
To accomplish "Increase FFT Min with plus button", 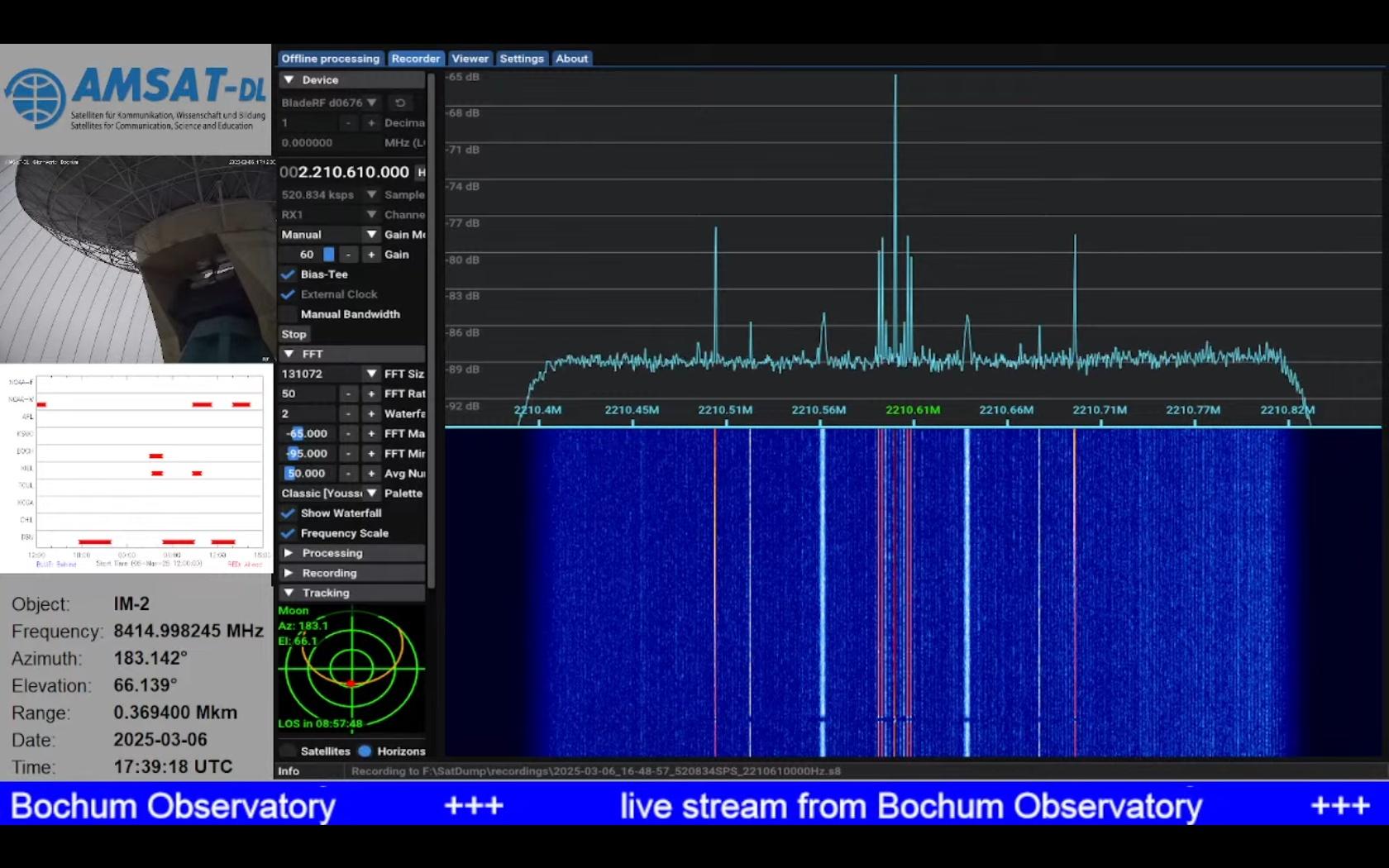I will [x=371, y=453].
